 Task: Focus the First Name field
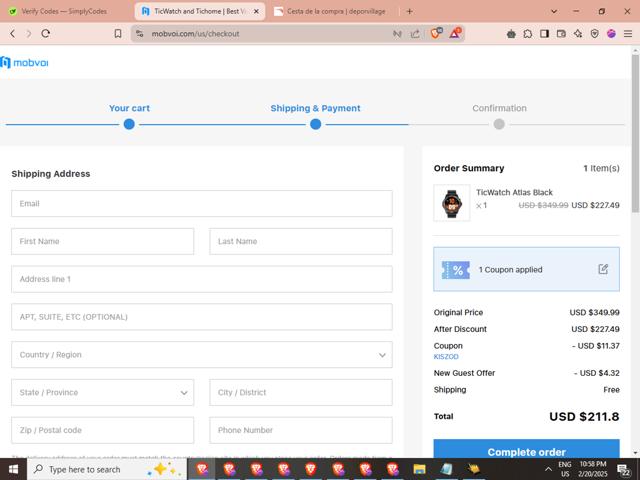pyautogui.click(x=102, y=241)
